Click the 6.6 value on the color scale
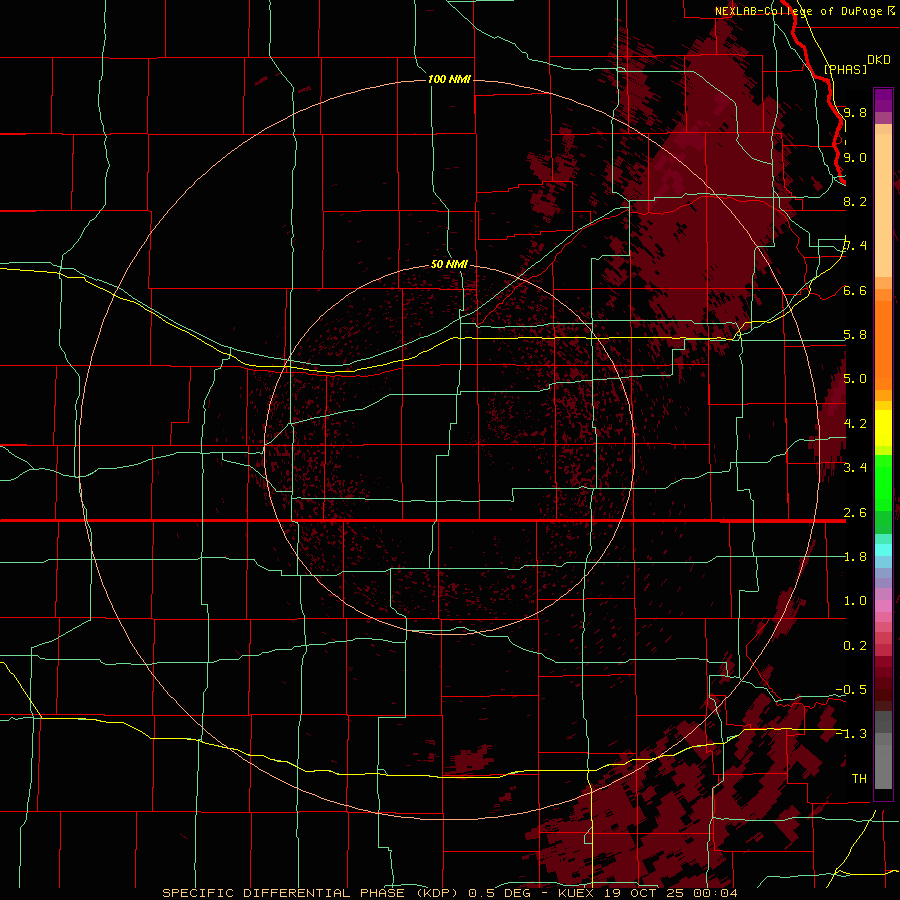The width and height of the screenshot is (900, 900). click(x=855, y=290)
